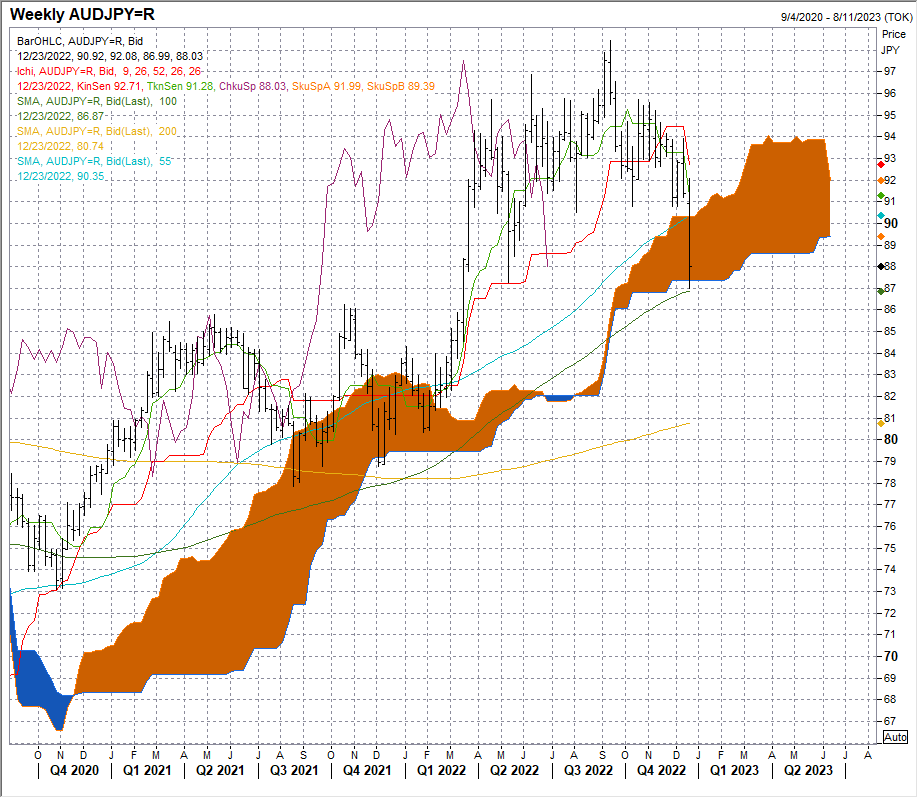Click the dark green SMA 100 marker near 87

click(x=881, y=291)
